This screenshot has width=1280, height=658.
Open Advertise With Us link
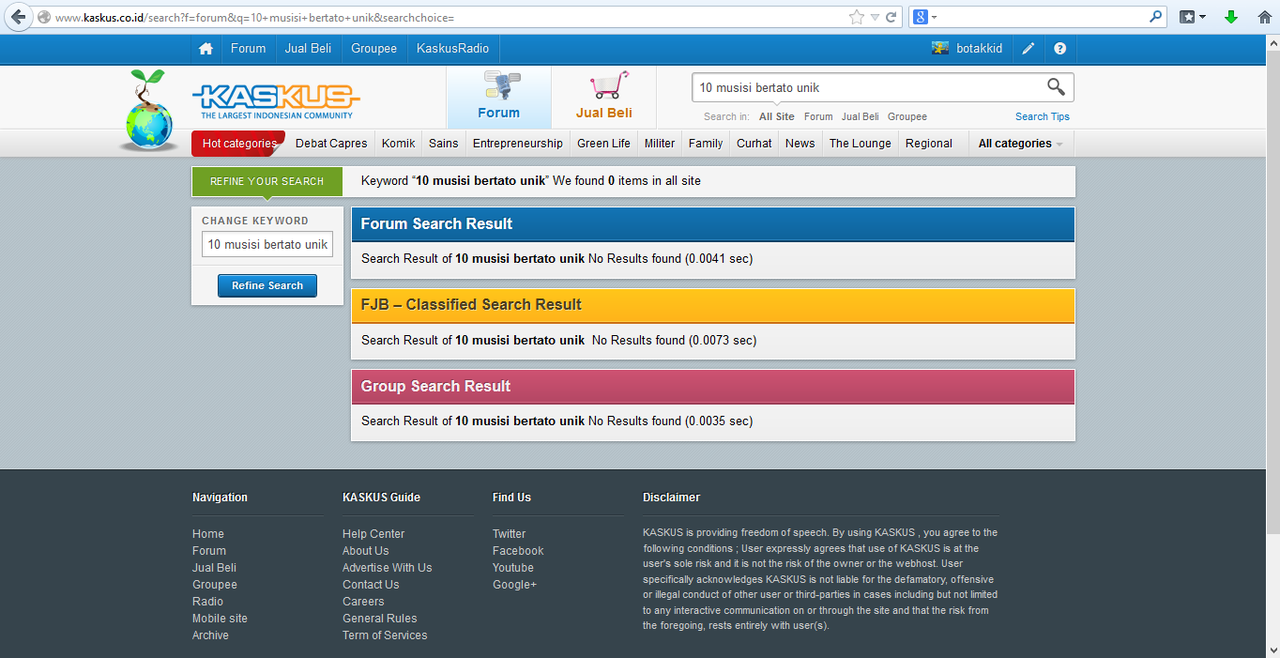(387, 568)
